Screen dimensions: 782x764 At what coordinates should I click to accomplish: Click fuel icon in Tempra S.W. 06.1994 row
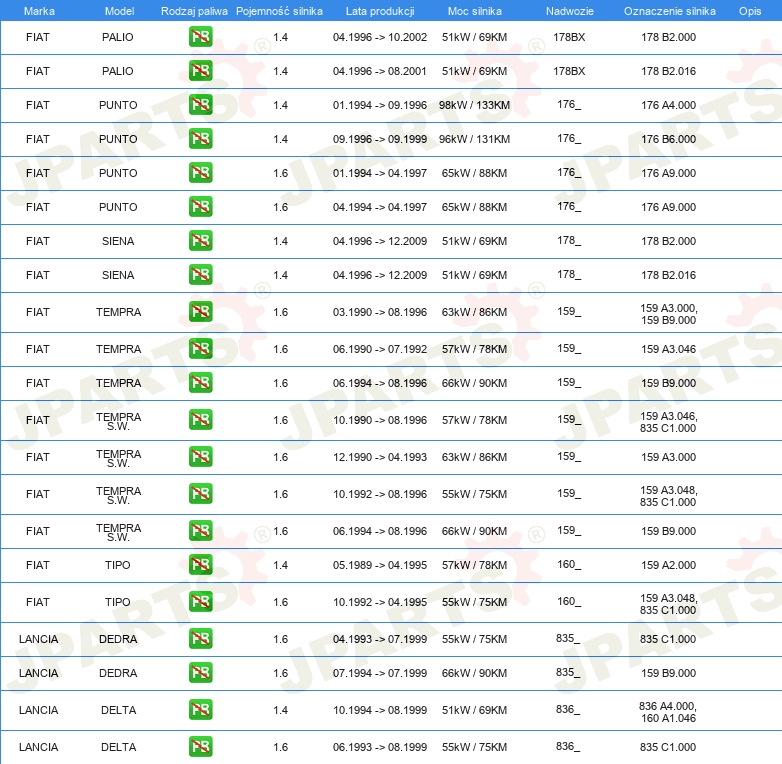click(200, 531)
